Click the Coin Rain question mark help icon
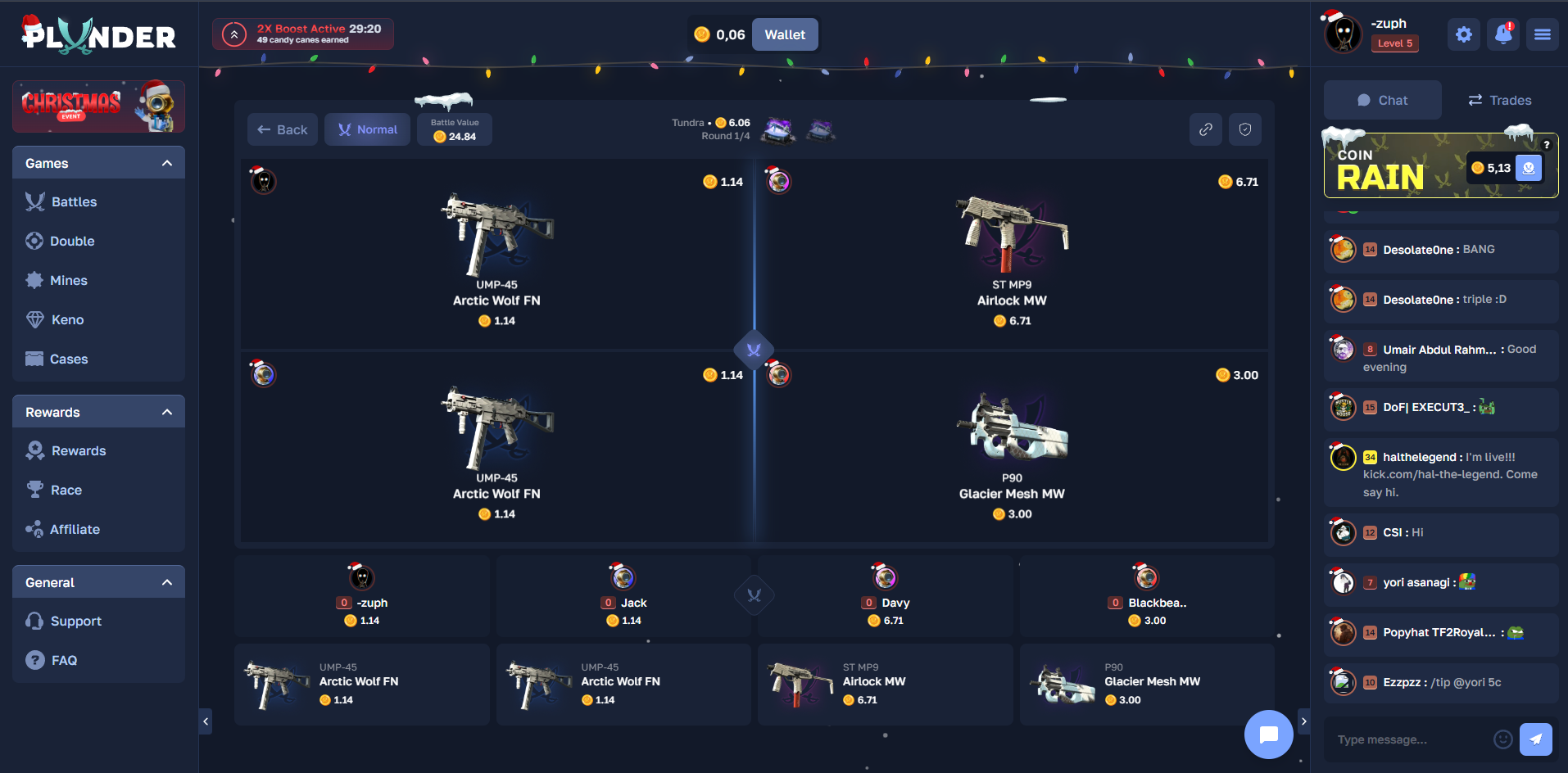This screenshot has height=773, width=1568. [1547, 143]
